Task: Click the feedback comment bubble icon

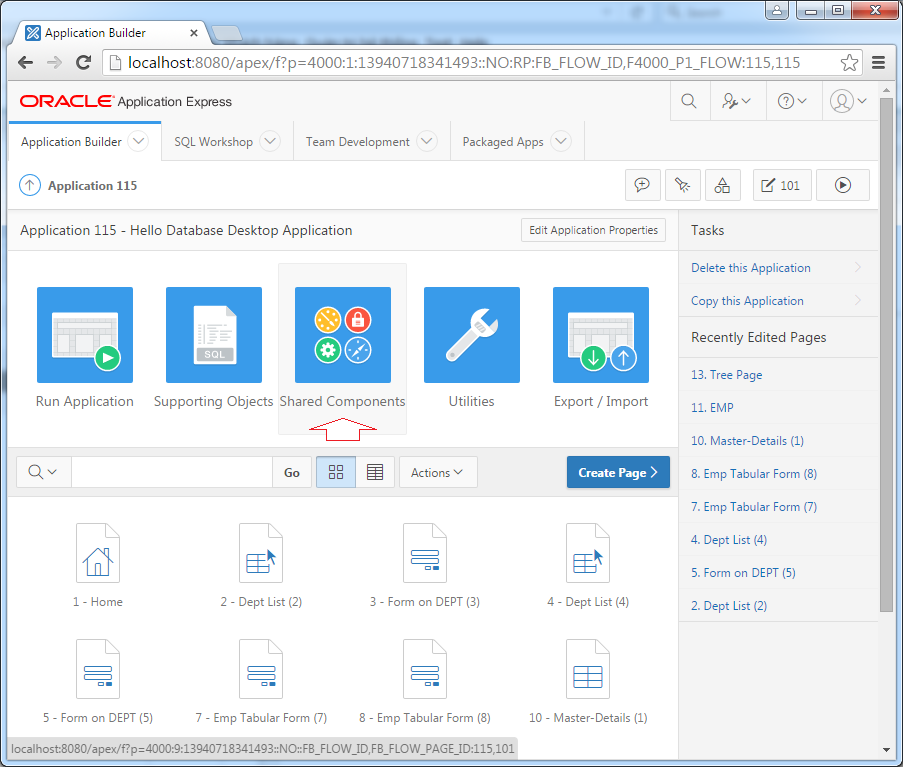Action: pyautogui.click(x=643, y=185)
